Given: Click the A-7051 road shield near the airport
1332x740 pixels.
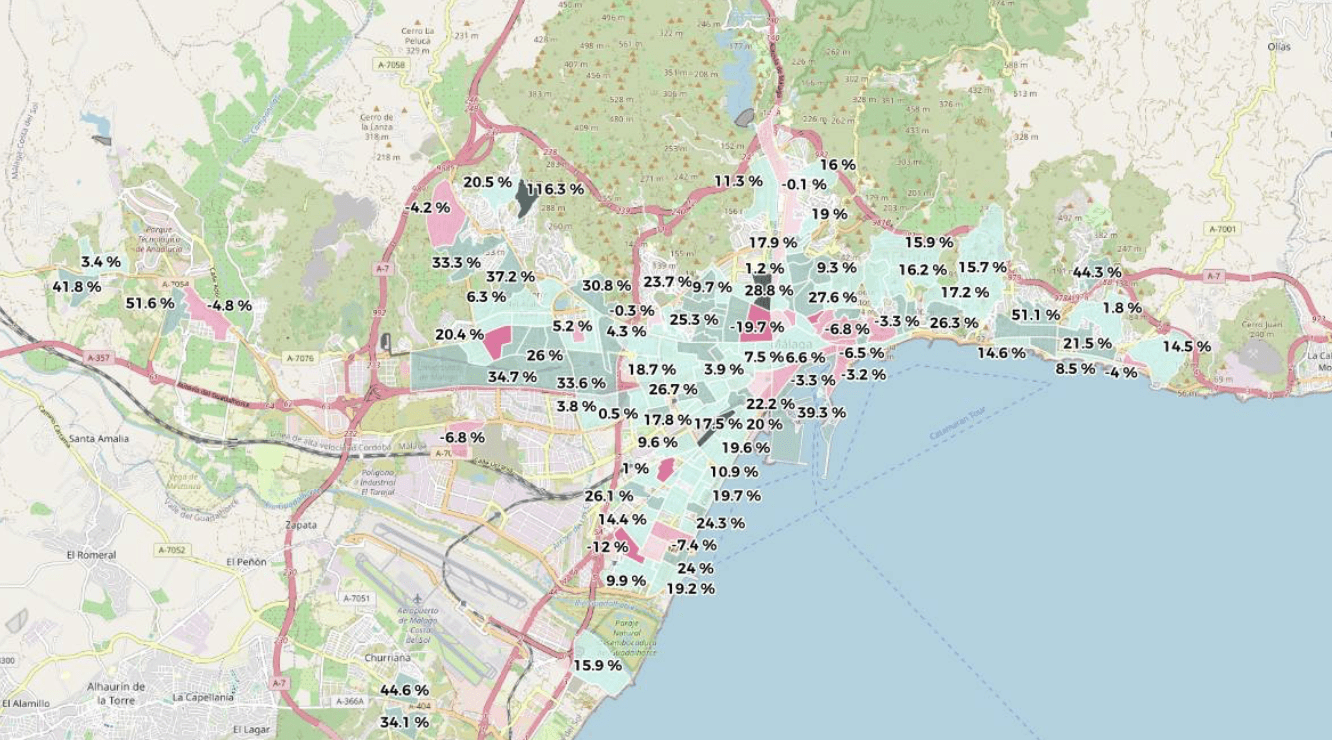Looking at the screenshot, I should [x=356, y=598].
